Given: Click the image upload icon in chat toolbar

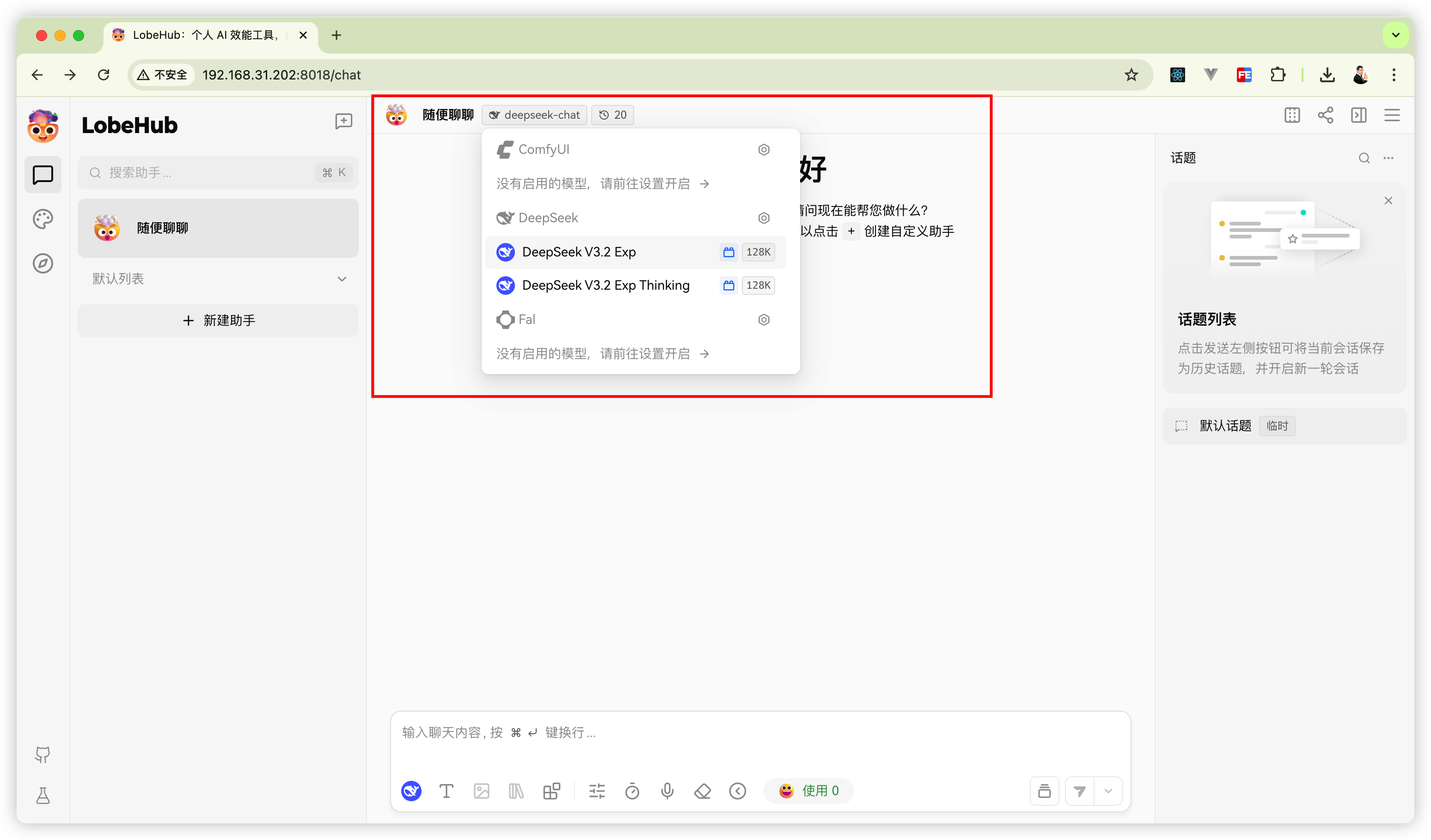Looking at the screenshot, I should pos(482,791).
